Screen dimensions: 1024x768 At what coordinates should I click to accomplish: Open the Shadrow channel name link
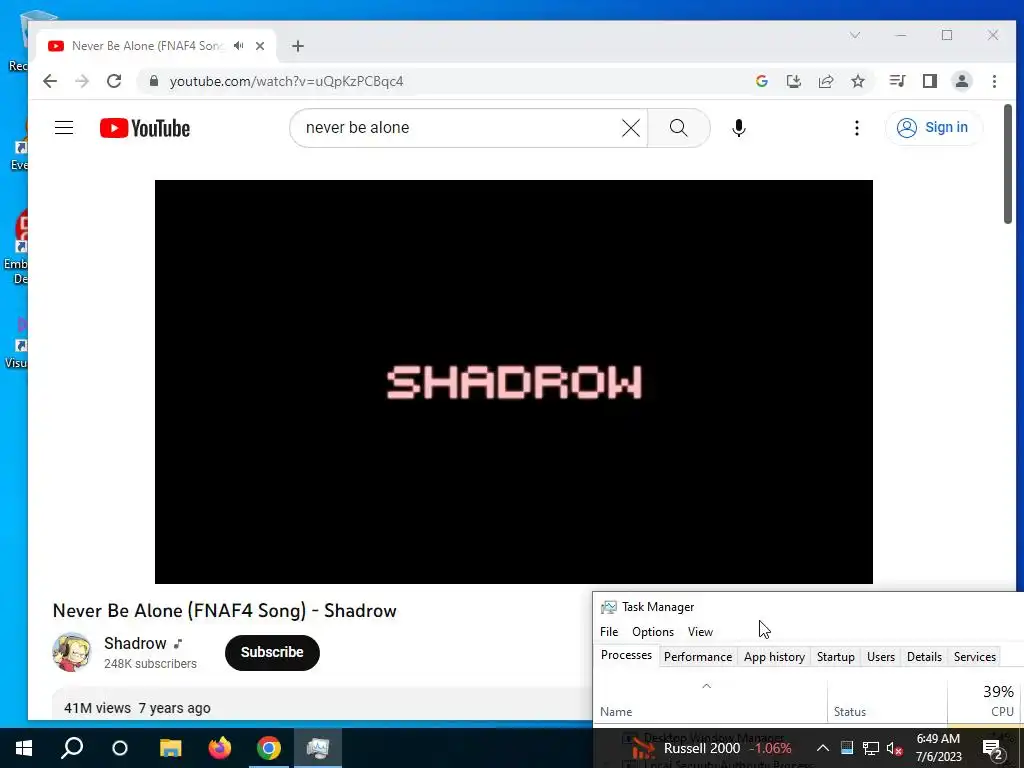135,643
